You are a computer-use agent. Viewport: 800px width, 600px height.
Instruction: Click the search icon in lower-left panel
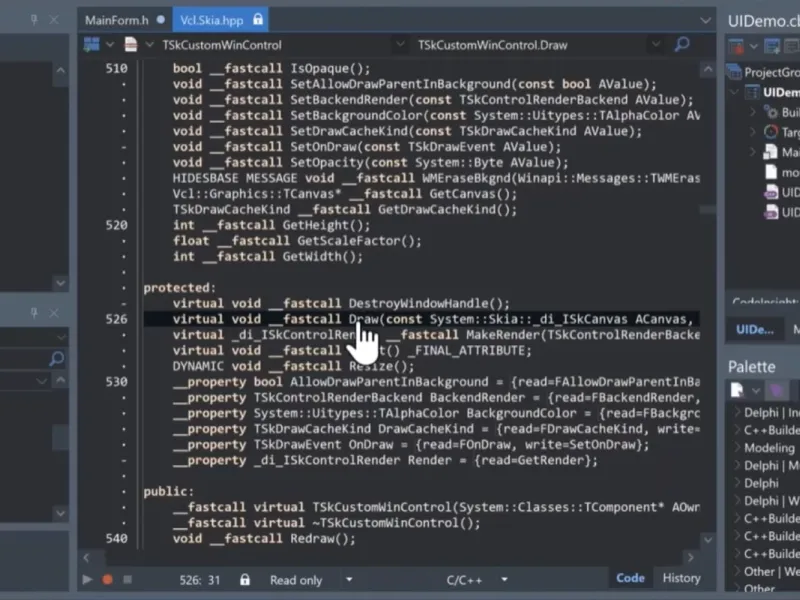click(x=57, y=359)
